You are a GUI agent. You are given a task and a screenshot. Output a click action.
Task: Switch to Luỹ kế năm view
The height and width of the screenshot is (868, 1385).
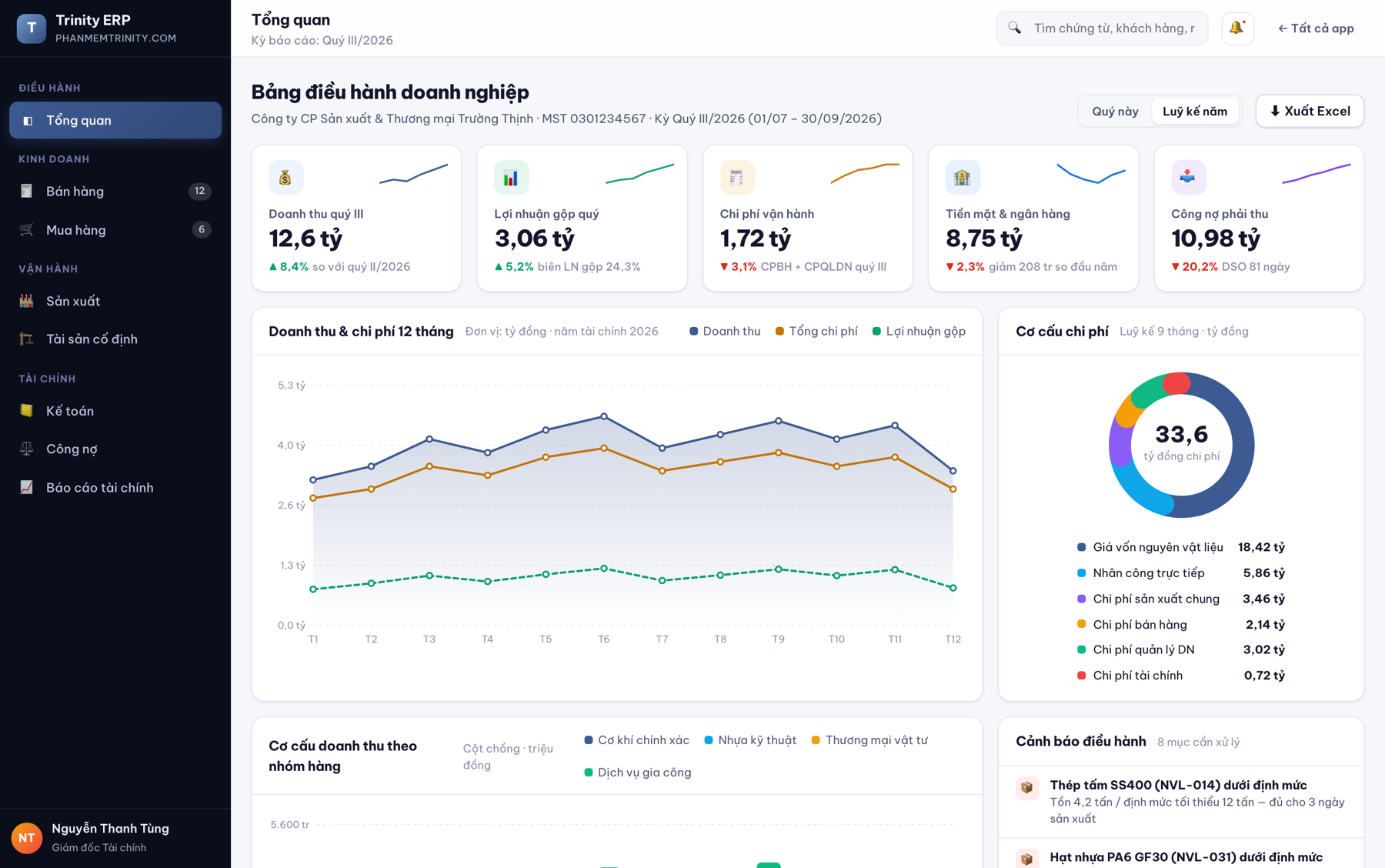pos(1195,112)
